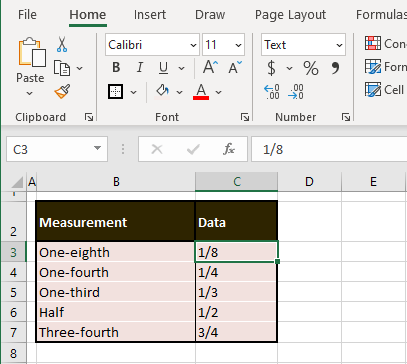Open Number format dialog launcher
The height and width of the screenshot is (364, 407).
point(346,117)
